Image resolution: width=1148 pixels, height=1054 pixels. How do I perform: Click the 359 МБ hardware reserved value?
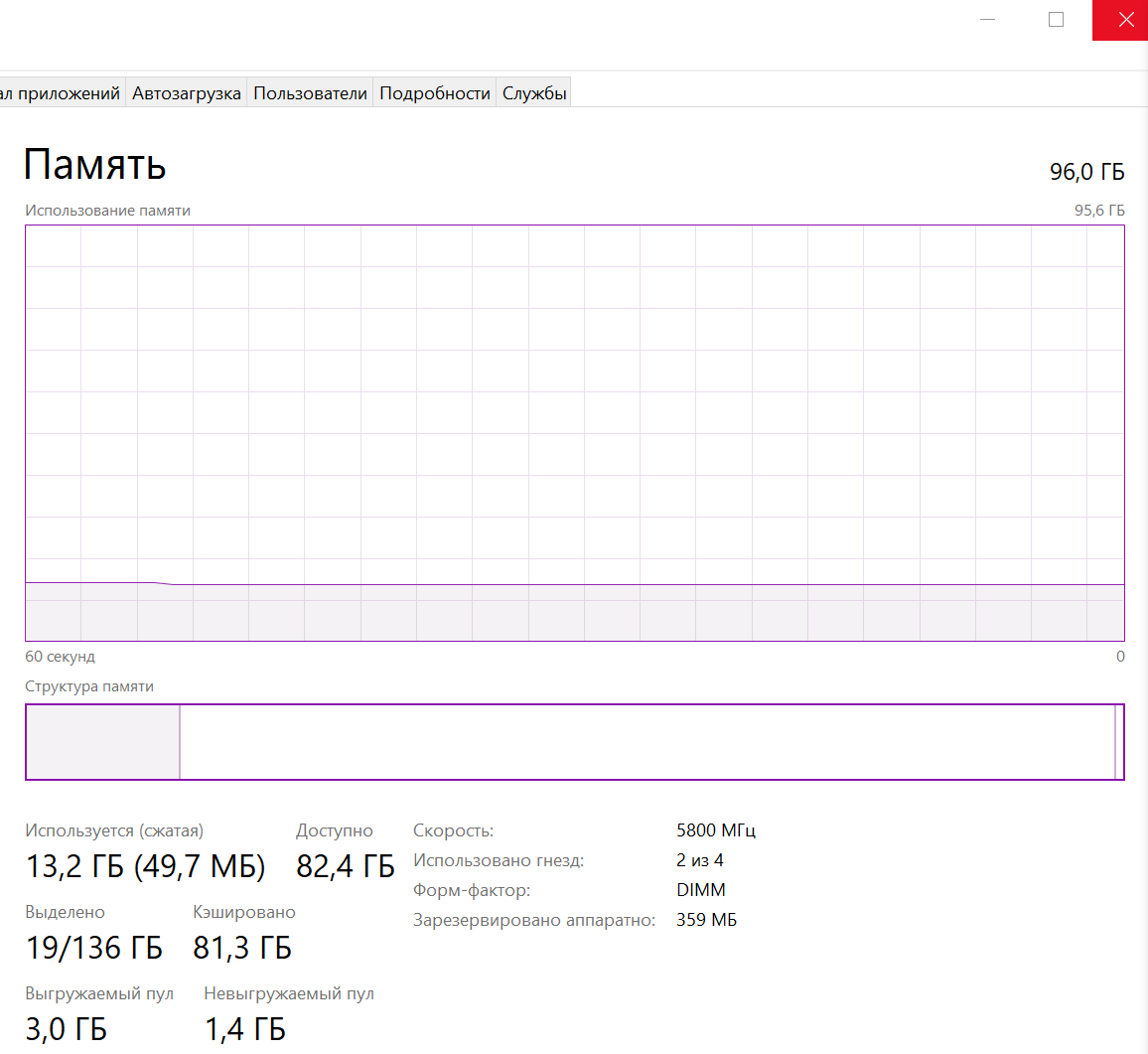point(706,920)
